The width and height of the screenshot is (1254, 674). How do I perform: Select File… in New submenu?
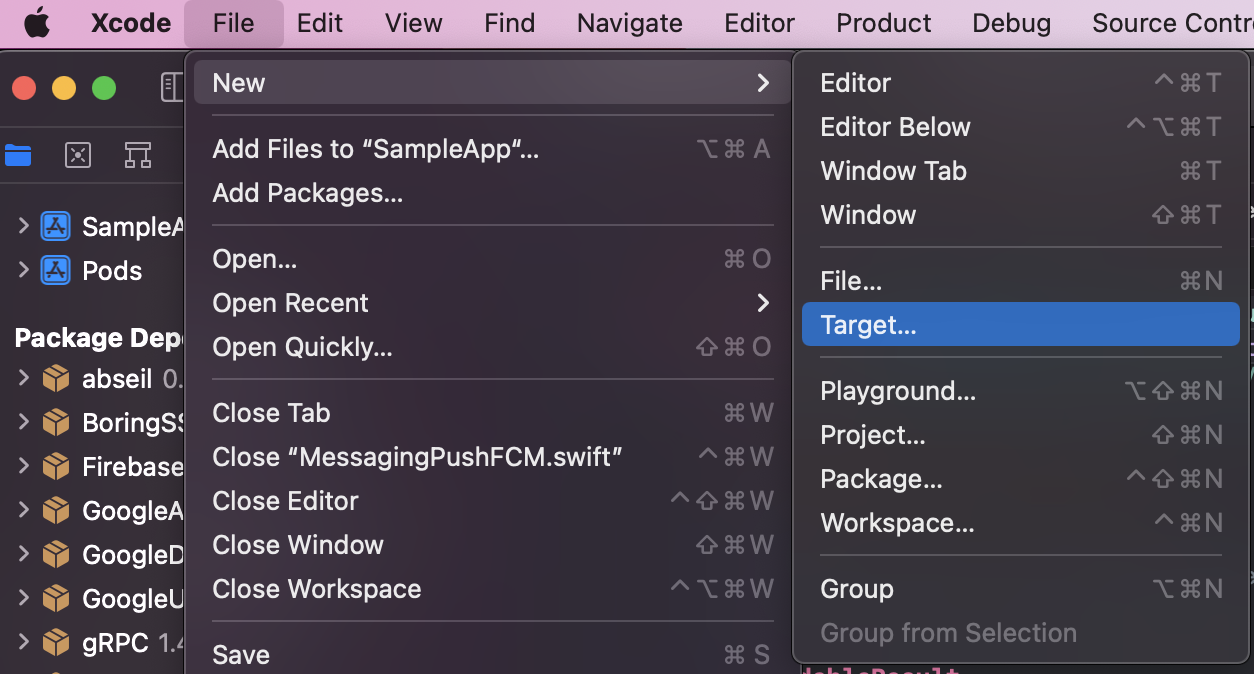[1021, 281]
